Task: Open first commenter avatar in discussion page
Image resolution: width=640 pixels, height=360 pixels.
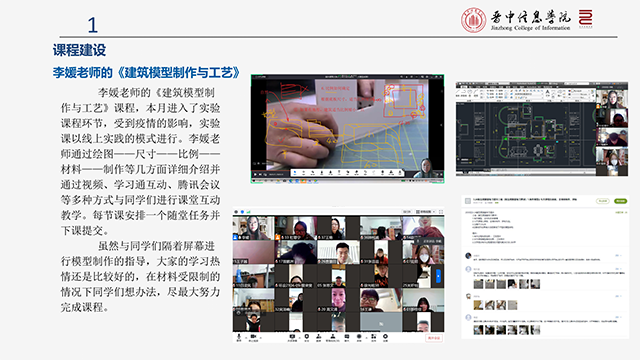Action: click(468, 256)
